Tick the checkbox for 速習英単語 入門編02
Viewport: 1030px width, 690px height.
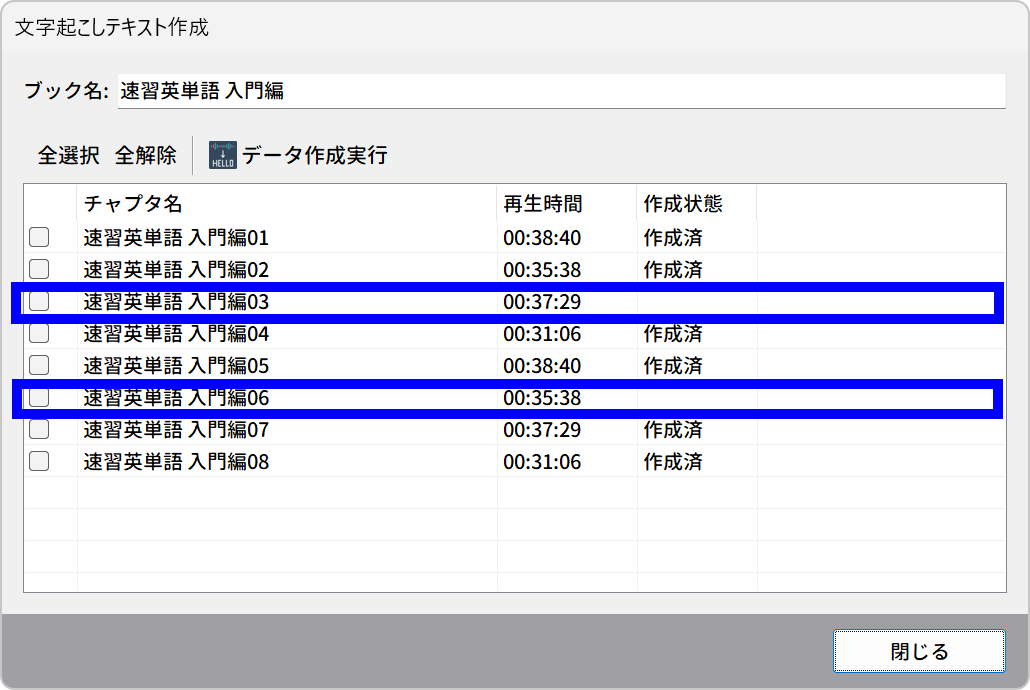pyautogui.click(x=39, y=269)
